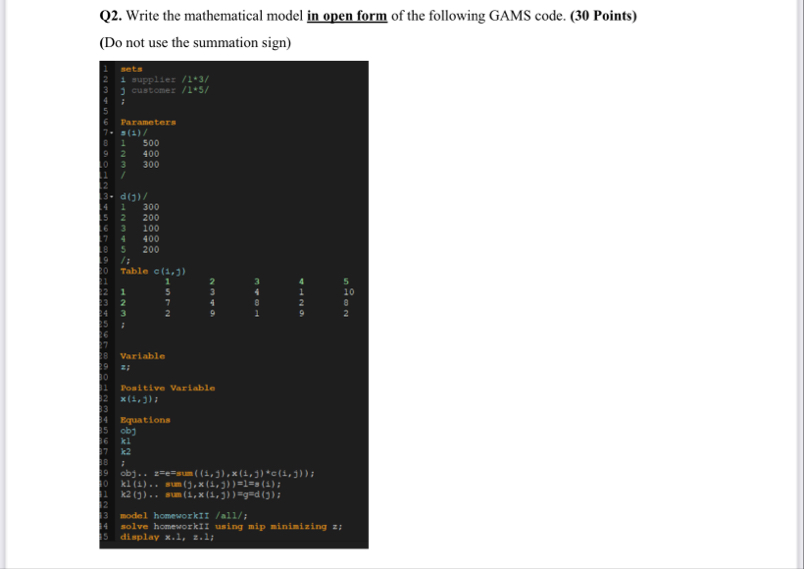Click the 'Q2.' question label
The height and width of the screenshot is (569, 804).
pyautogui.click(x=111, y=16)
